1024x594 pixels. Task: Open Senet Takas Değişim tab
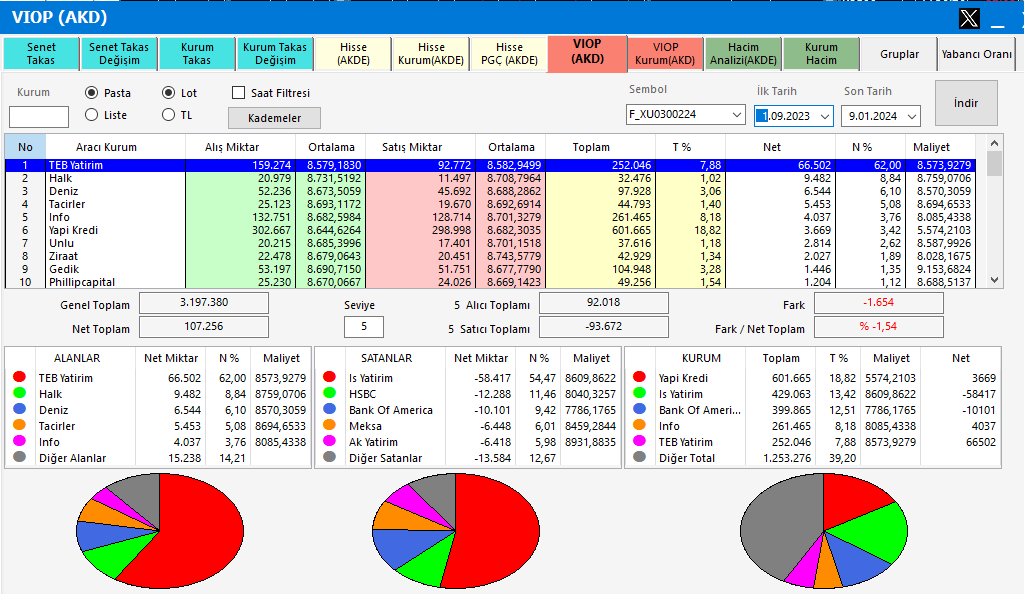tap(119, 54)
